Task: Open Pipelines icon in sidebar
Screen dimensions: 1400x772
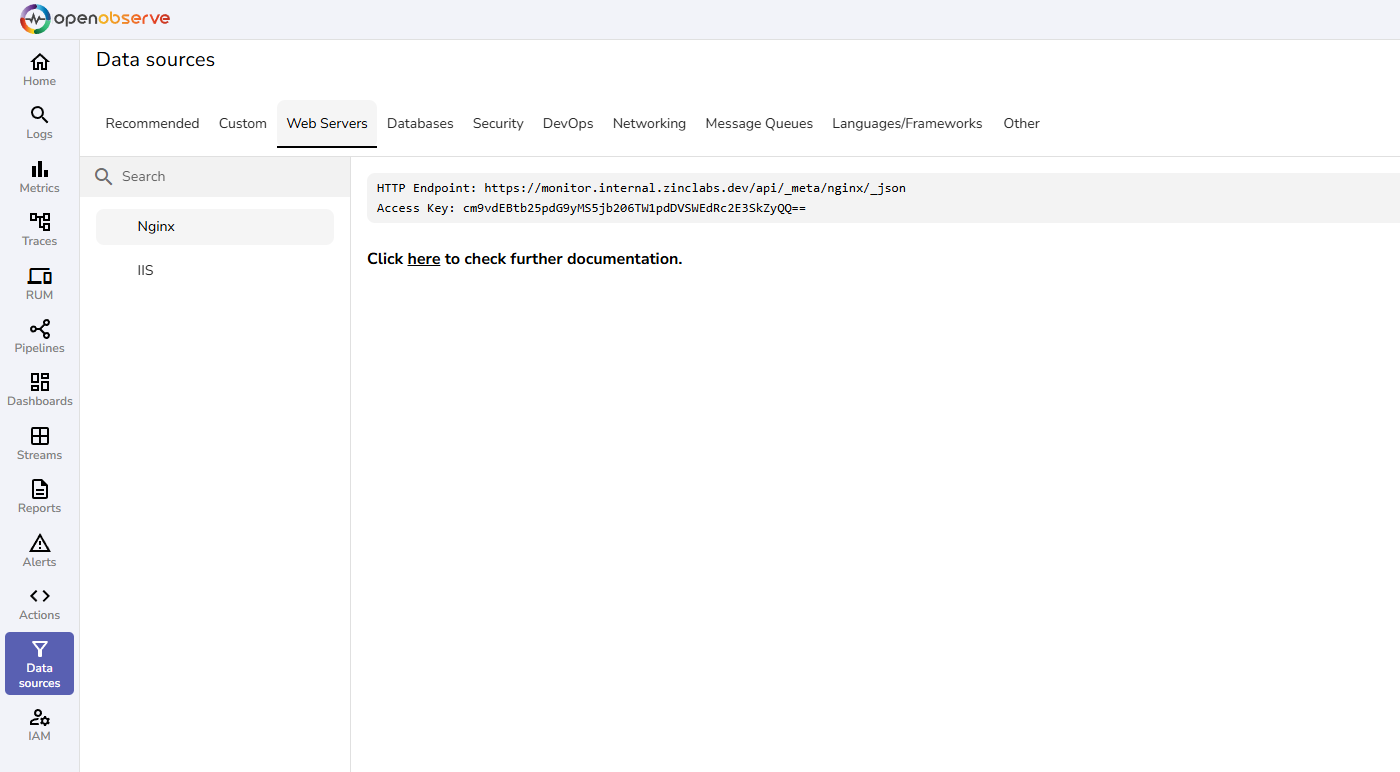Action: coord(40,329)
